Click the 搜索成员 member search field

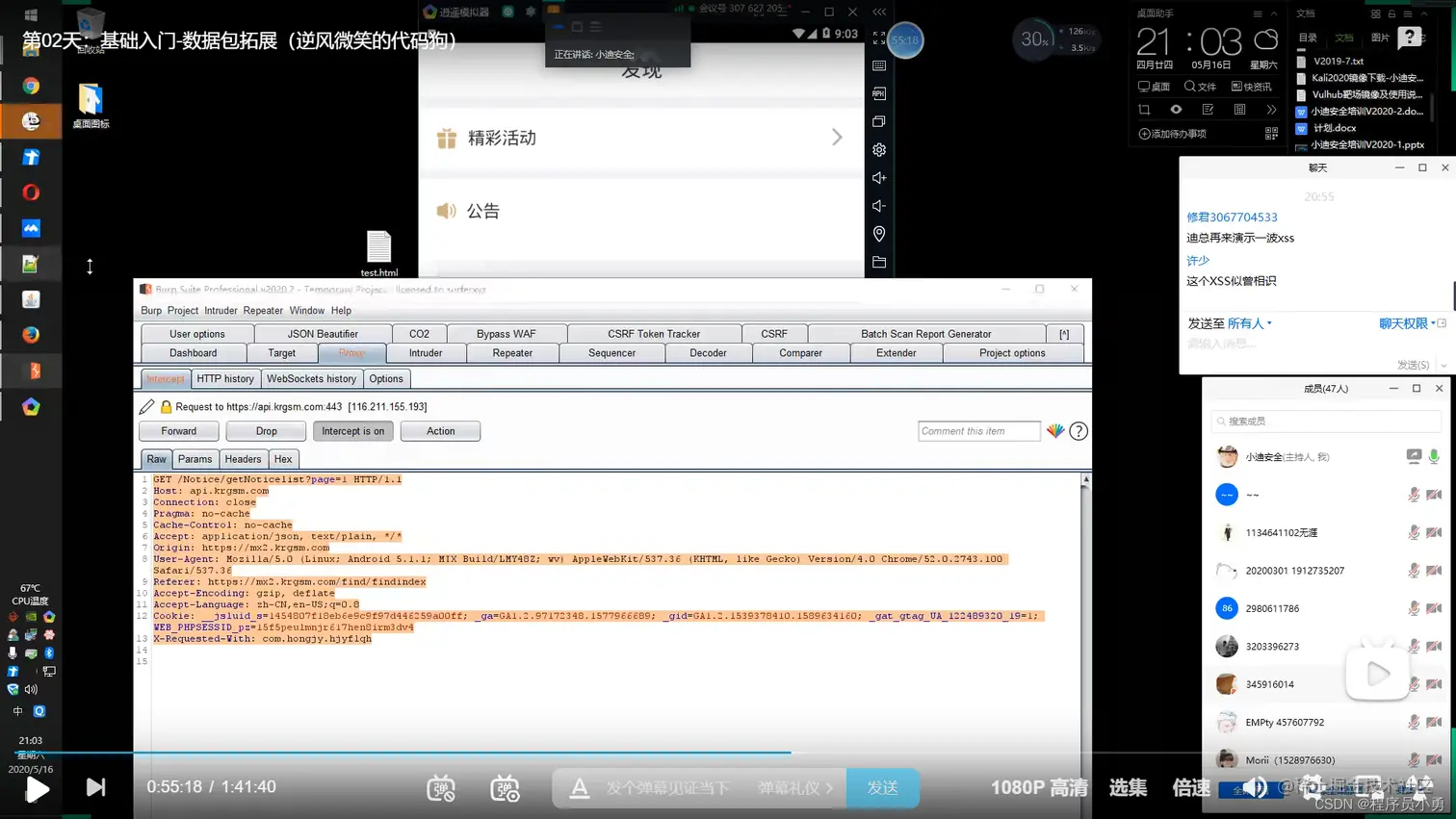[x=1326, y=422]
